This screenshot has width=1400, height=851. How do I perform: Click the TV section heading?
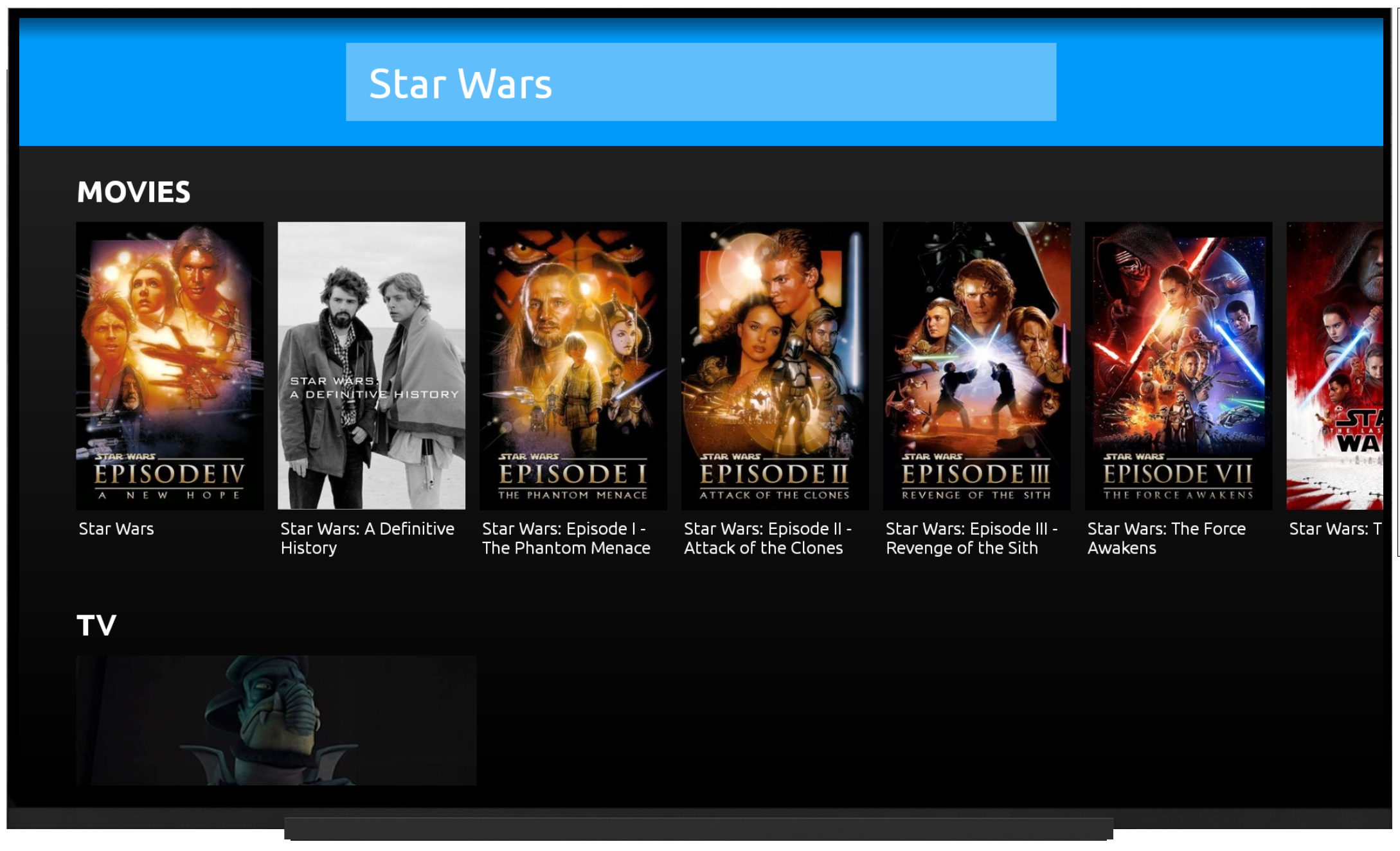click(x=96, y=625)
